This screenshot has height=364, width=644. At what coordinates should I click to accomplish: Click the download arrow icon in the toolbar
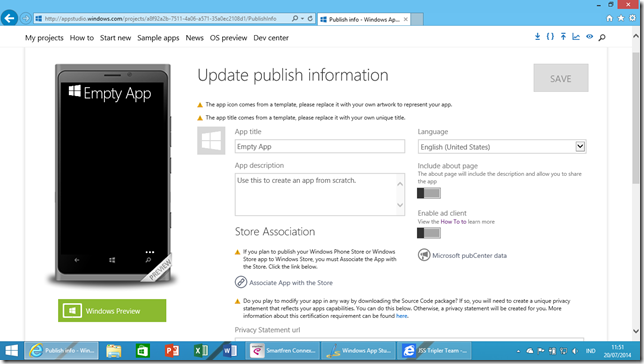537,37
